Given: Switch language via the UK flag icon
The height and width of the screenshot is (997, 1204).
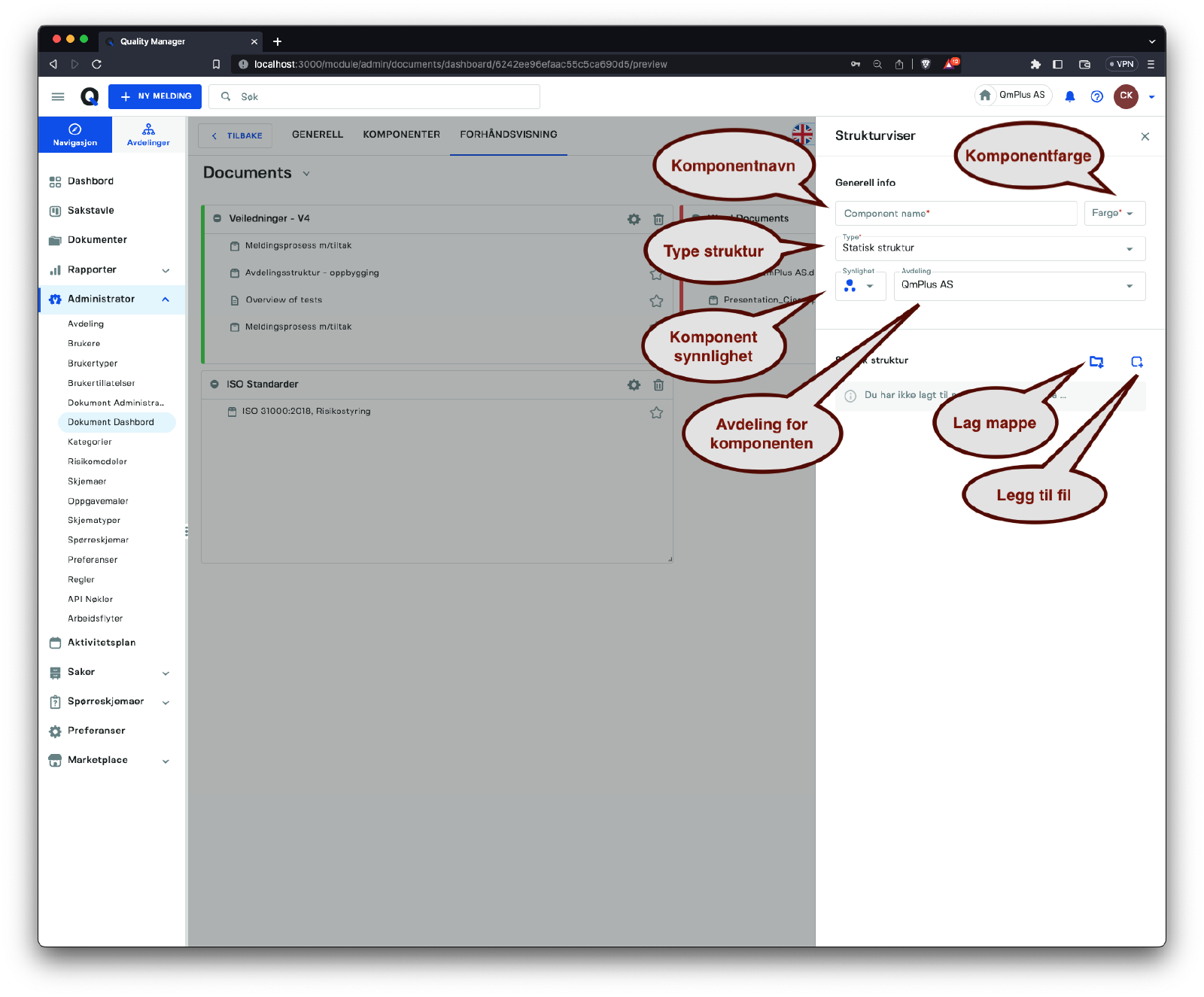Looking at the screenshot, I should tap(802, 134).
